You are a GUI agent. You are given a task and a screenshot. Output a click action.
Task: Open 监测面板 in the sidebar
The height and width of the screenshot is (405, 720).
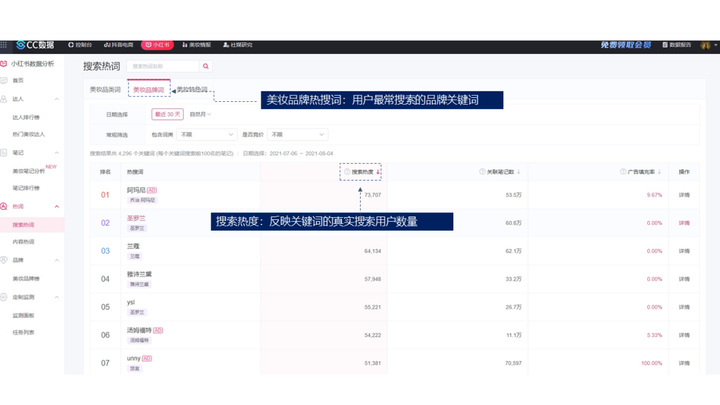tap(23, 315)
